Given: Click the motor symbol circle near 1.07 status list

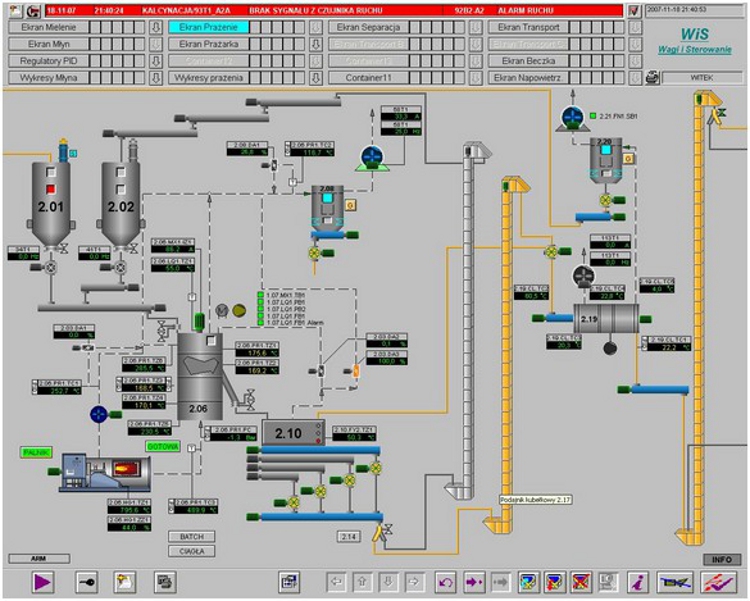Looking at the screenshot, I should click(x=221, y=311).
